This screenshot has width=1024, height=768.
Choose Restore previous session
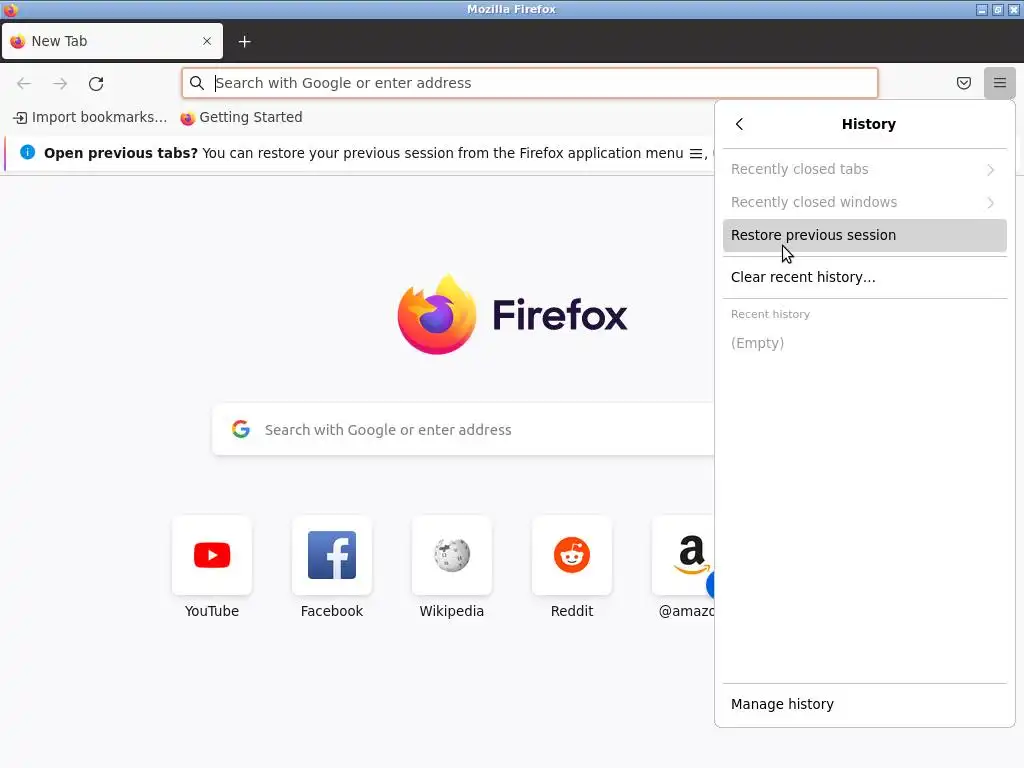864,235
